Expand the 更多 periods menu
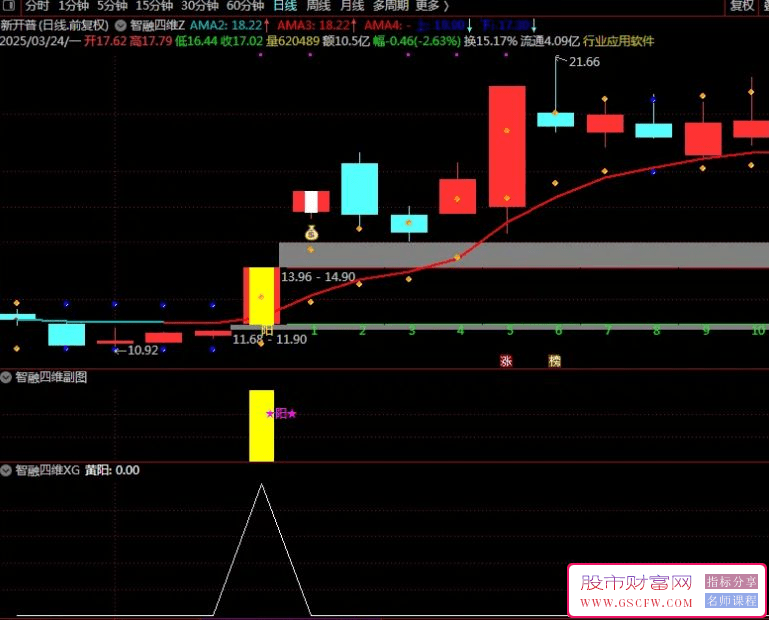 tap(432, 6)
